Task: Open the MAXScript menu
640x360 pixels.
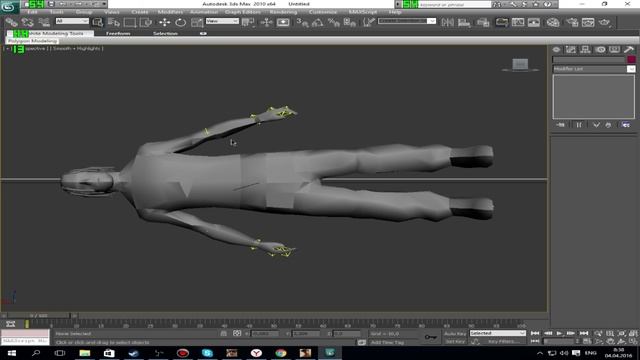Action: (363, 12)
